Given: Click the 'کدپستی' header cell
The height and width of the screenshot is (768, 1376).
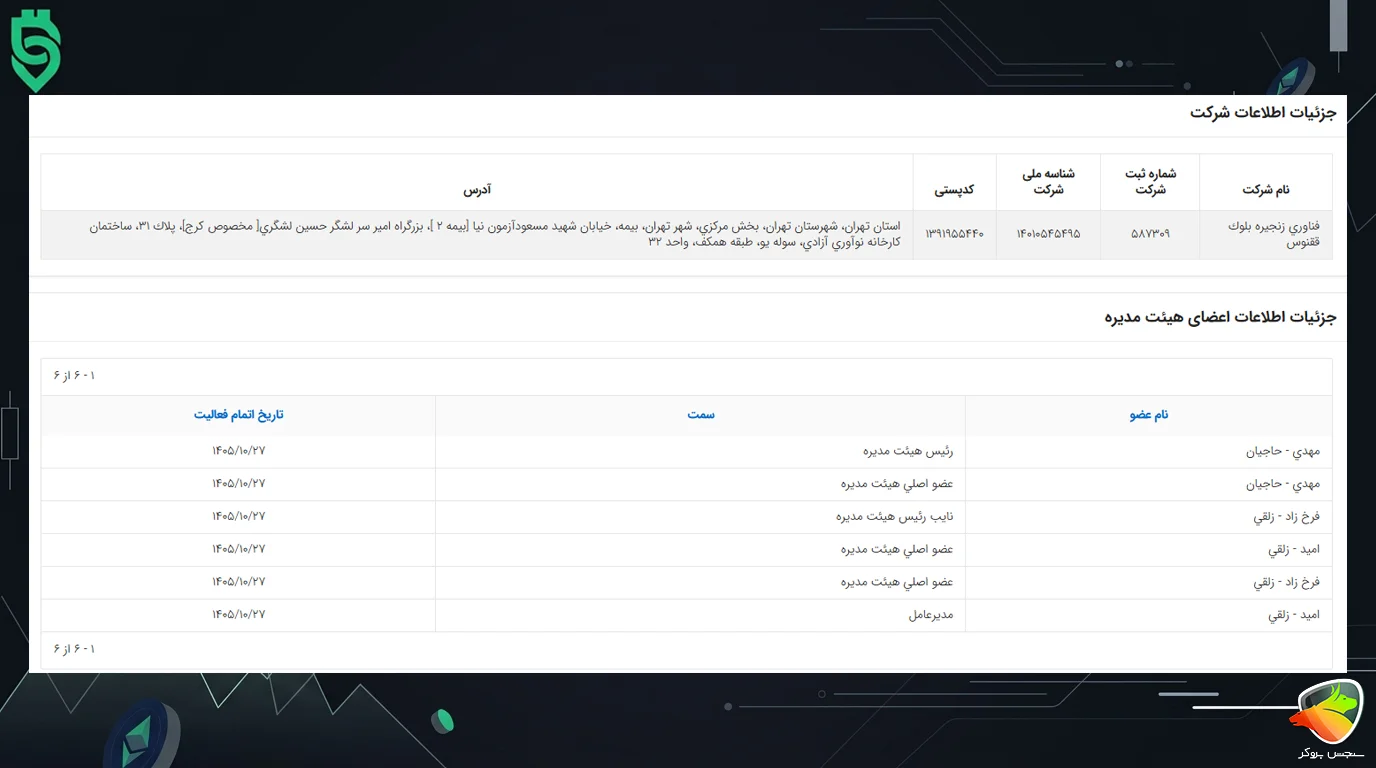Looking at the screenshot, I should pyautogui.click(x=954, y=182).
